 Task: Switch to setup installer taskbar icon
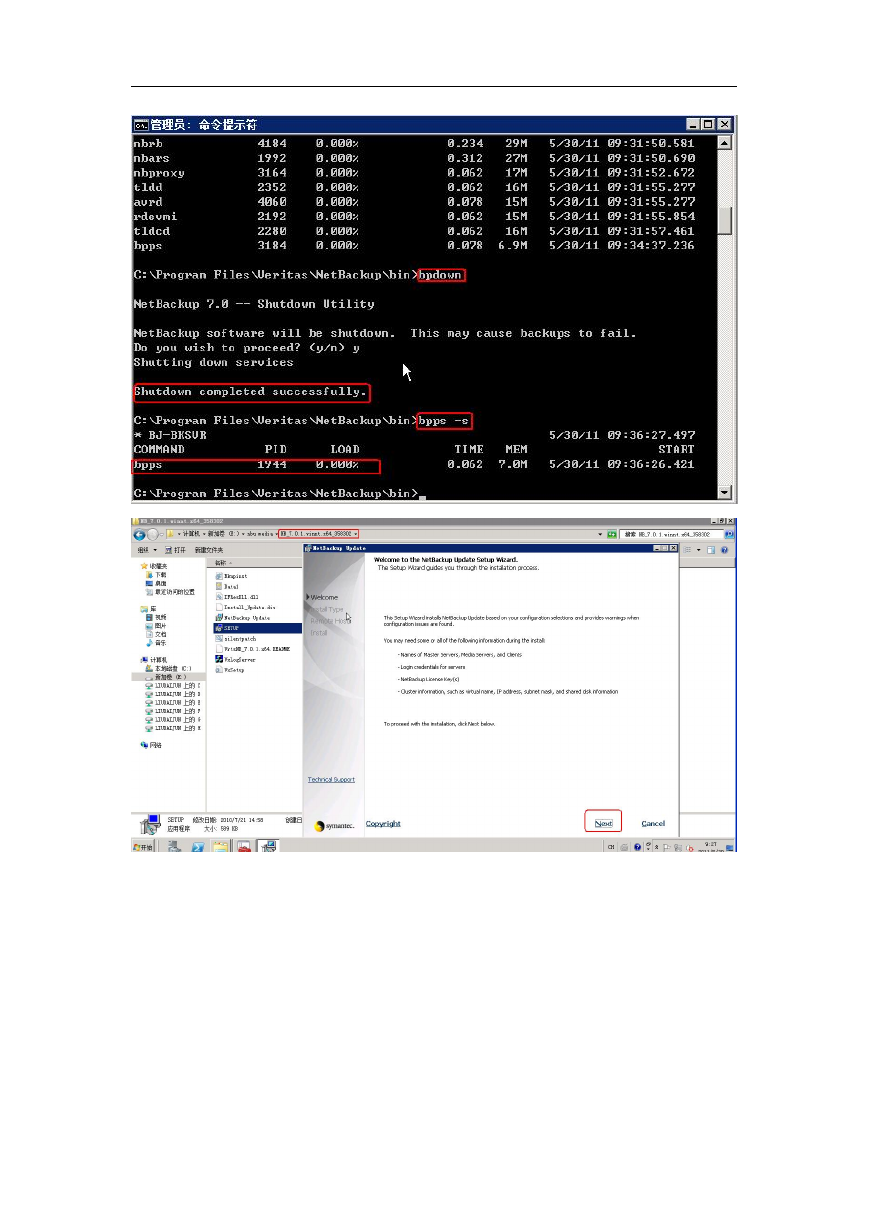point(268,846)
